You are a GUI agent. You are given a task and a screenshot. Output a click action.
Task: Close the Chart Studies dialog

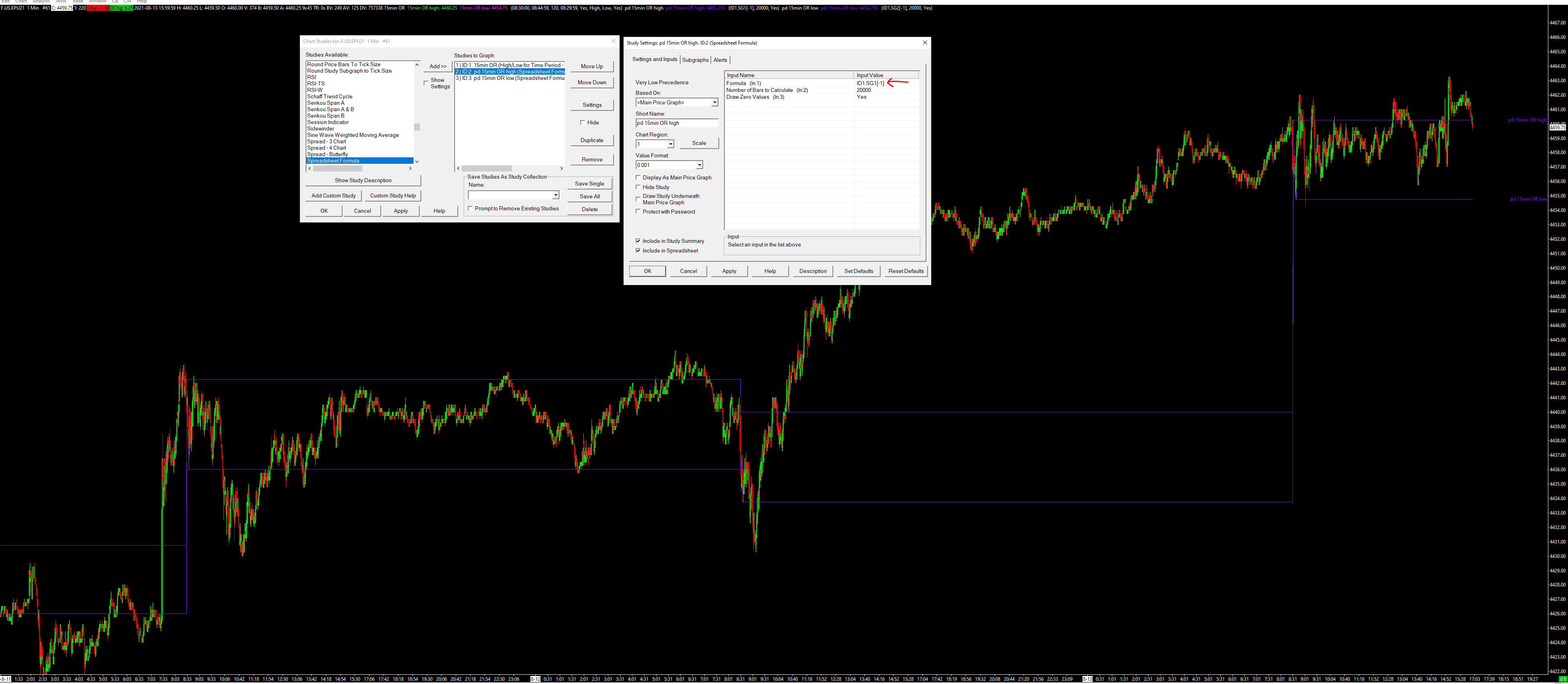[613, 41]
